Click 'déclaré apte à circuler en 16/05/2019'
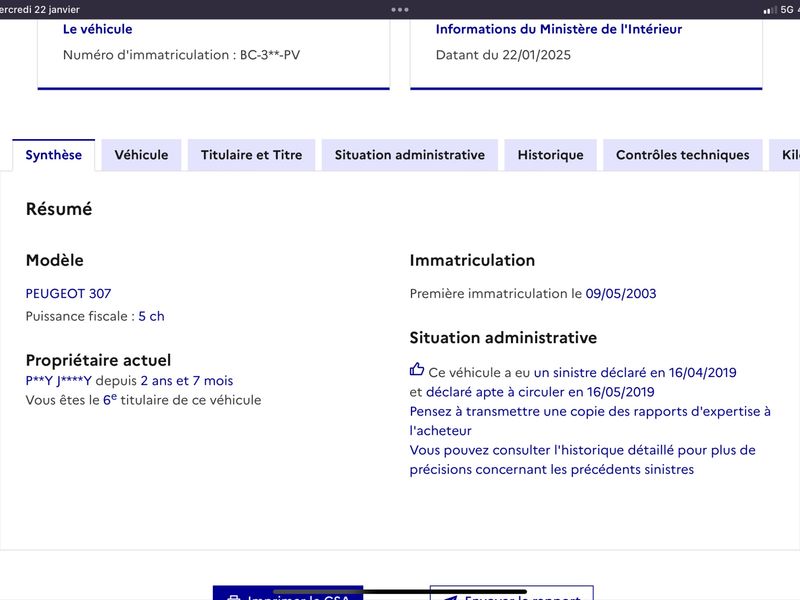The width and height of the screenshot is (800, 600). pyautogui.click(x=540, y=392)
